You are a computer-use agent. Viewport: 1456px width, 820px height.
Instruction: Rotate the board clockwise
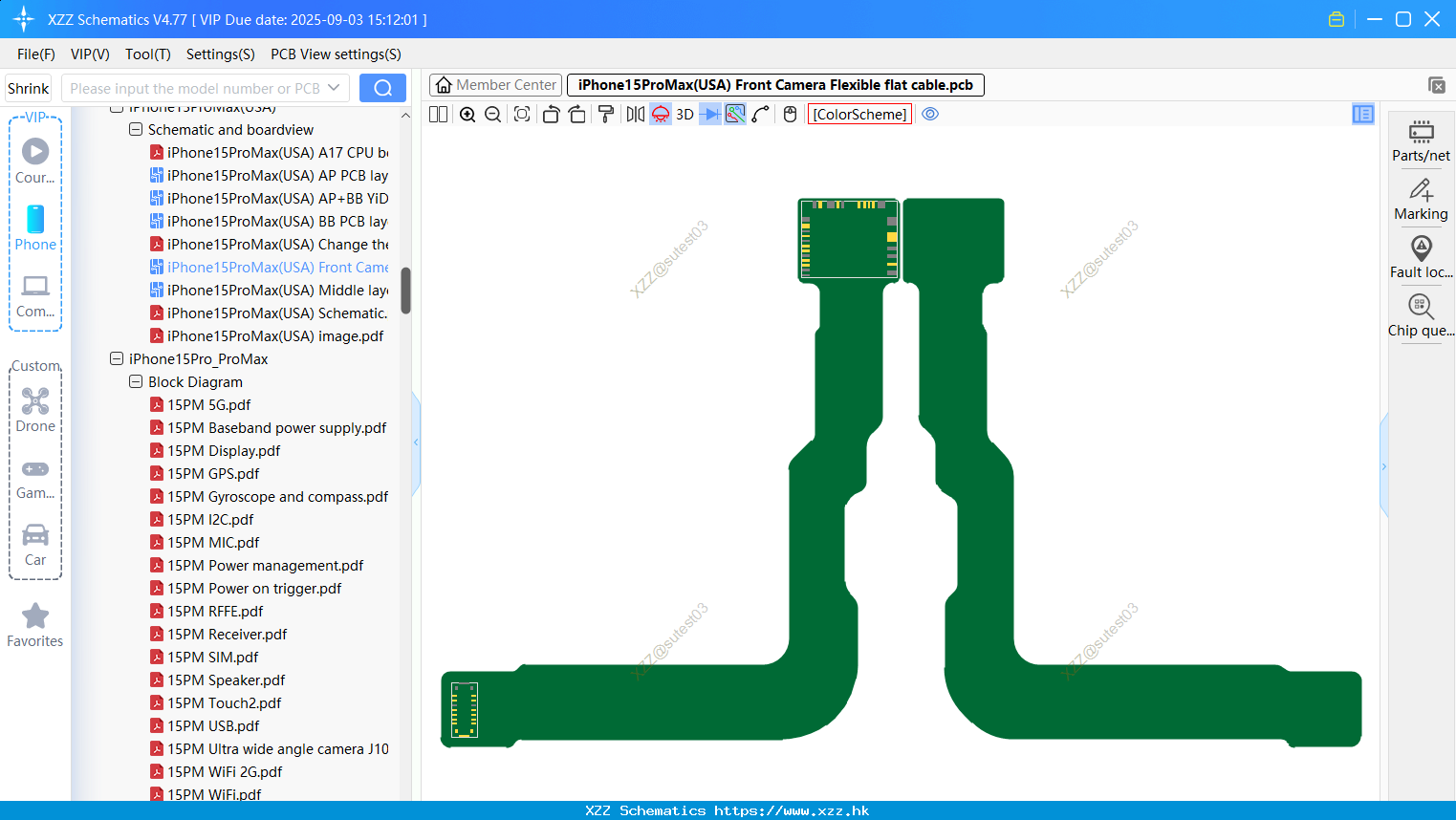(576, 115)
